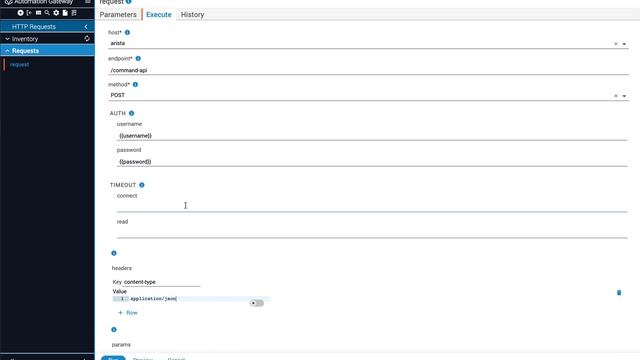This screenshot has width=640, height=360.
Task: Click the add (plus circle) toolbar icon
Action: coord(20,13)
